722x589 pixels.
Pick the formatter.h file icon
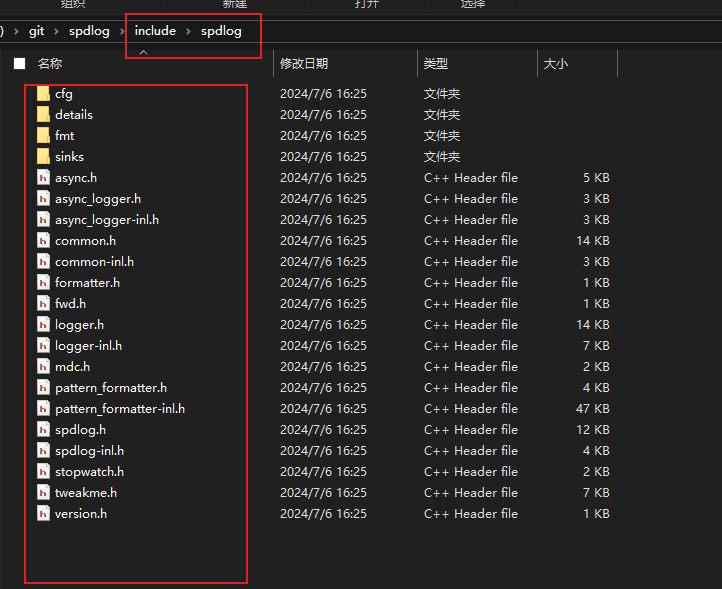pos(43,283)
